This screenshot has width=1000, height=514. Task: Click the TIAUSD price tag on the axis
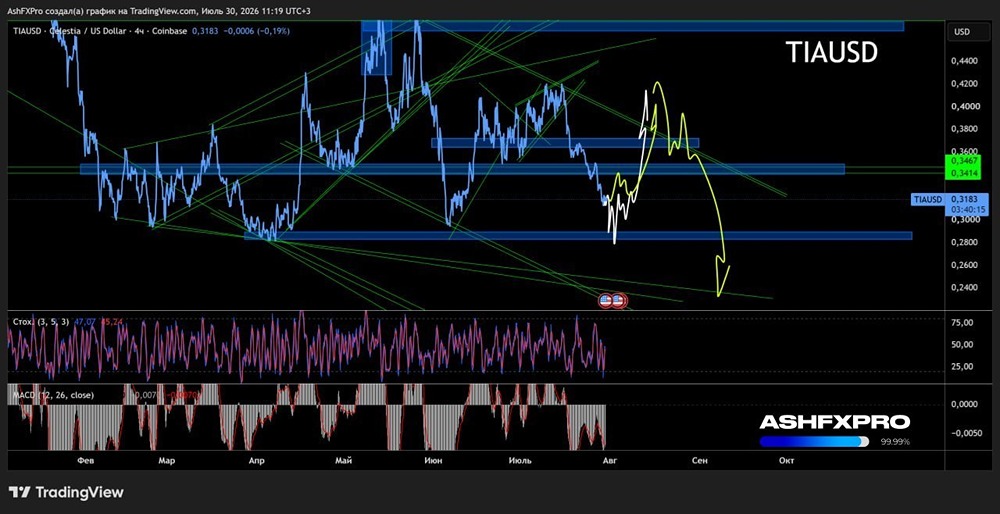(x=927, y=200)
